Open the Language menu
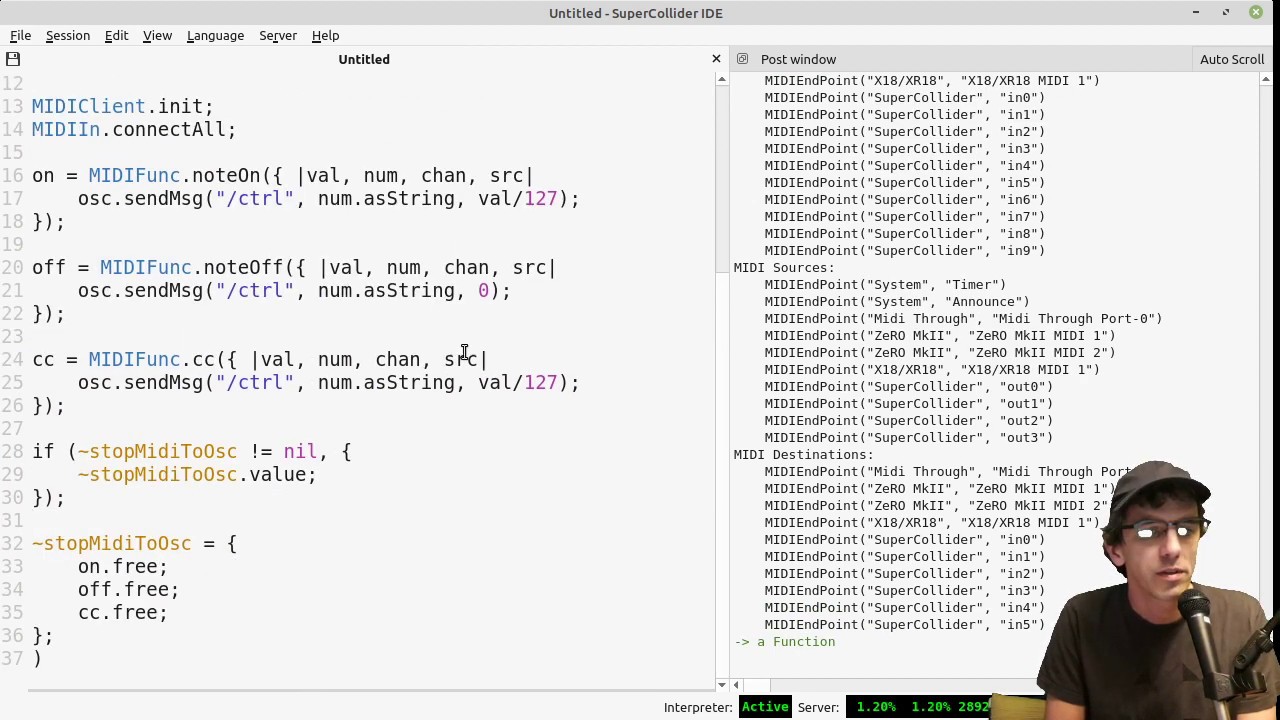1280x720 pixels. (x=215, y=35)
